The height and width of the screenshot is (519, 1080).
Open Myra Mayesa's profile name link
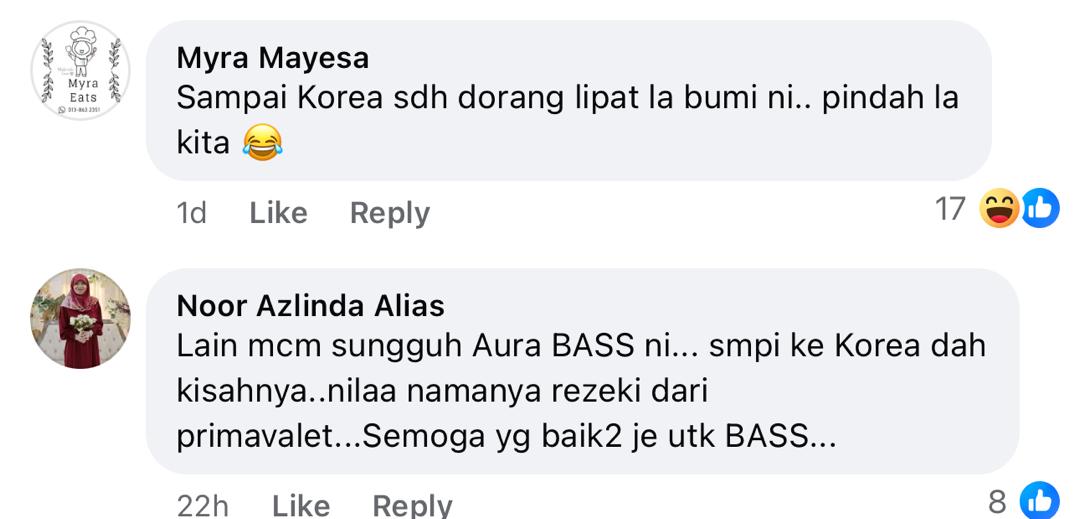point(273,59)
